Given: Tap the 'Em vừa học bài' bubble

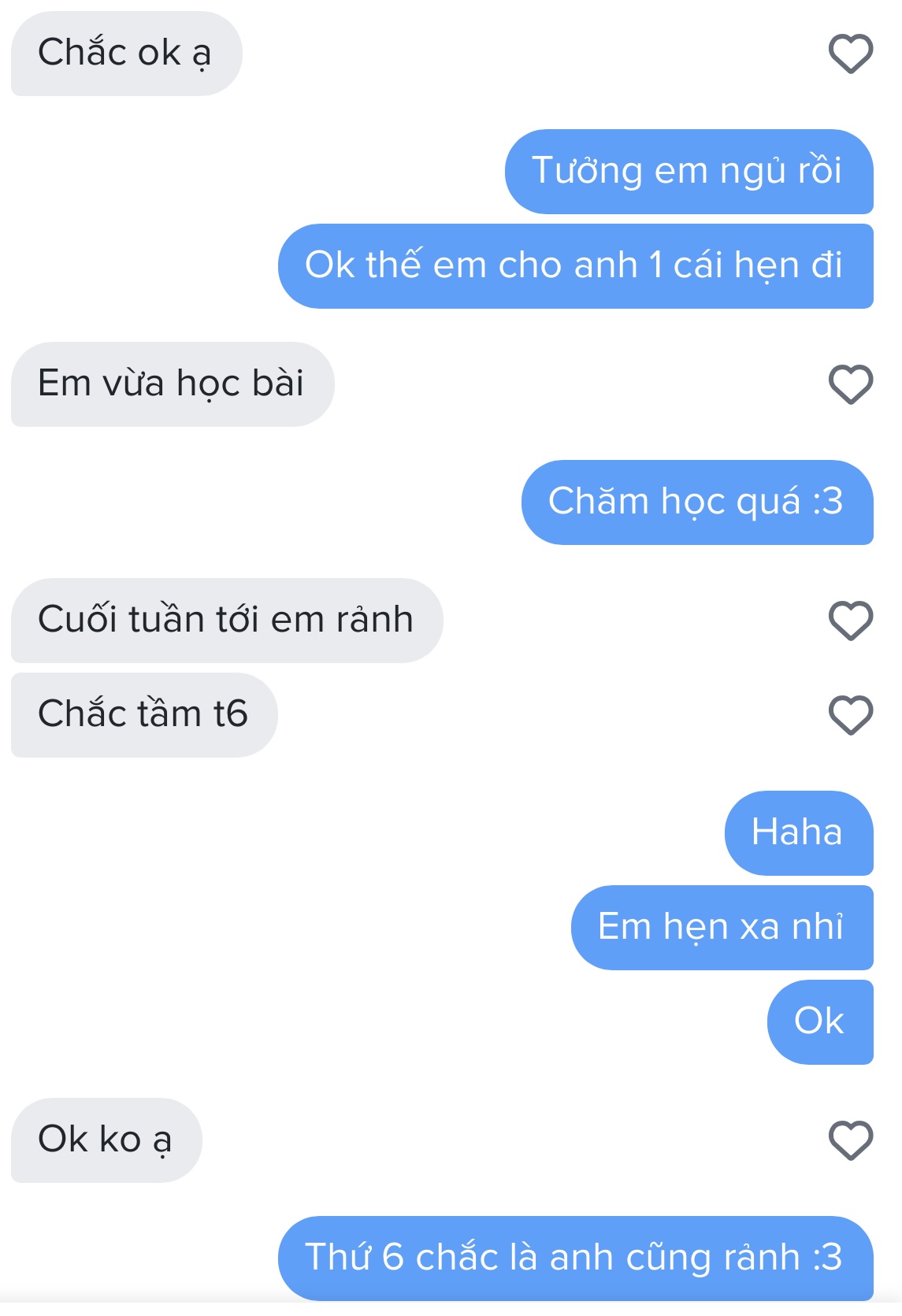Looking at the screenshot, I should tap(173, 384).
